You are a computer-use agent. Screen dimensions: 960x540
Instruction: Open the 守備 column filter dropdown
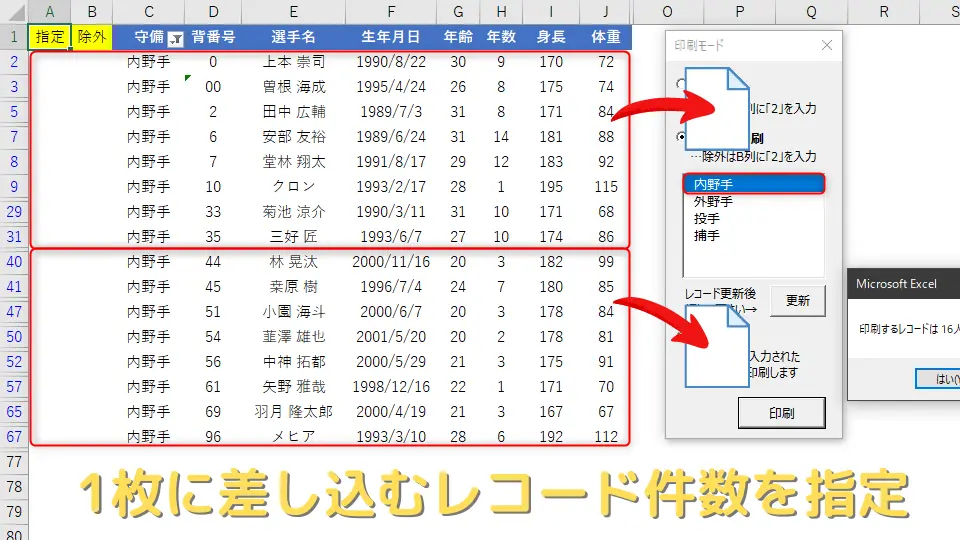(x=176, y=38)
